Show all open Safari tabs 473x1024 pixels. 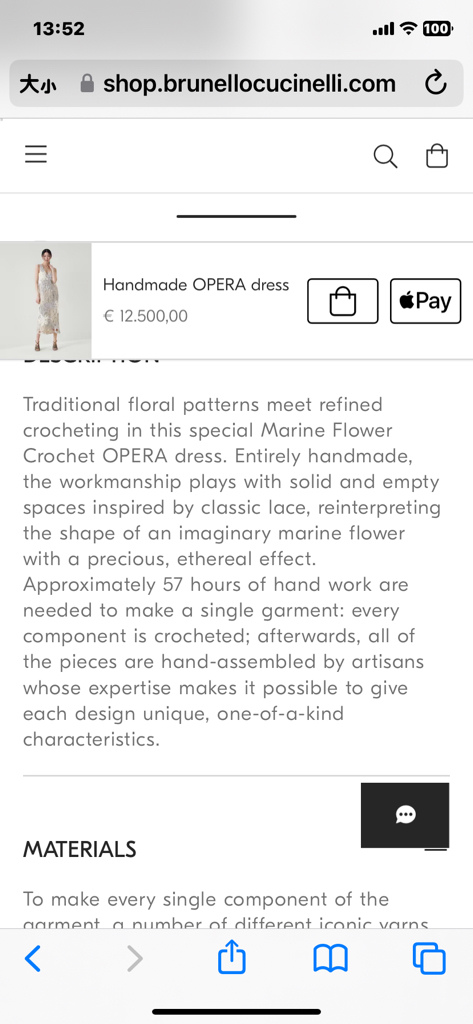pos(429,959)
